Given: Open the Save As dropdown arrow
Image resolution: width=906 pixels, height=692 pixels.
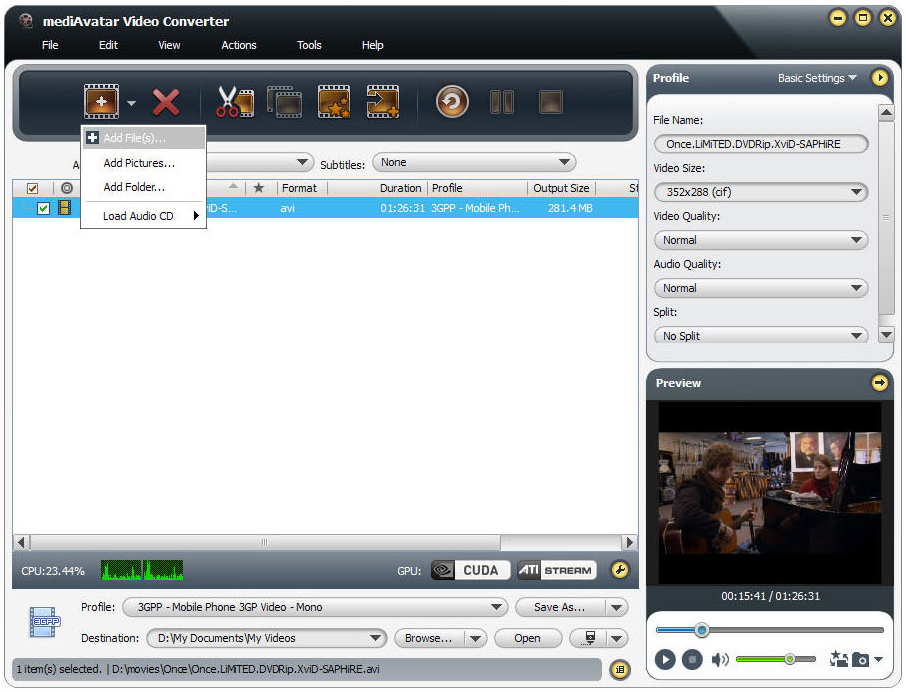Looking at the screenshot, I should (617, 607).
